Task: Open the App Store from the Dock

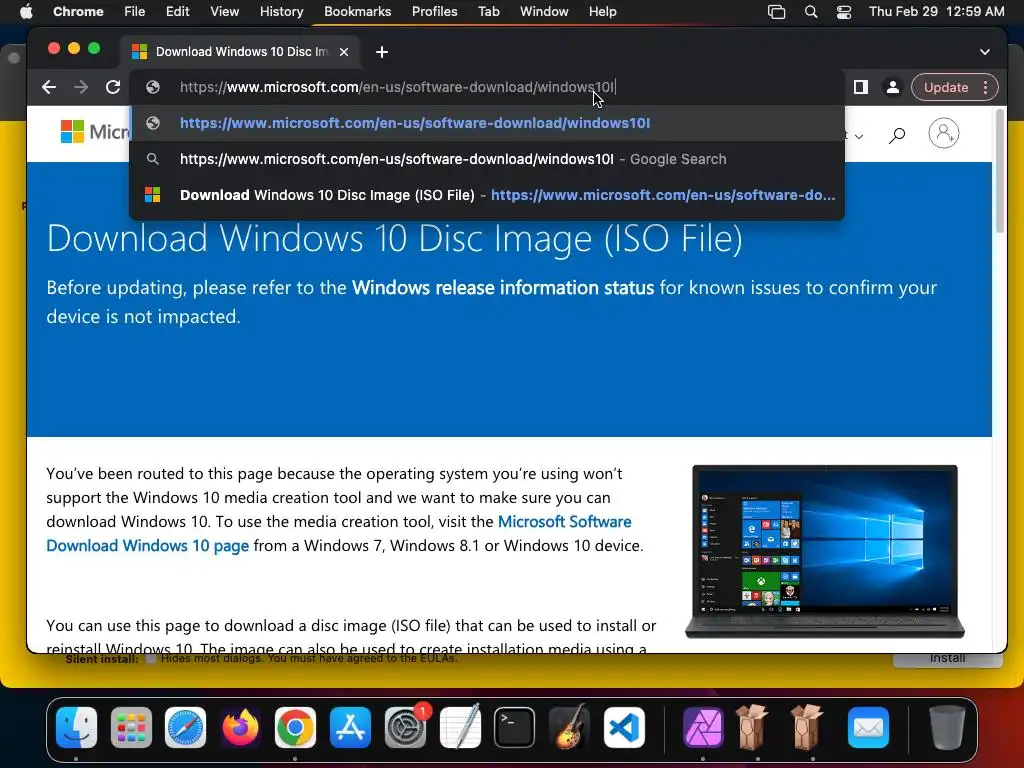Action: [350, 727]
